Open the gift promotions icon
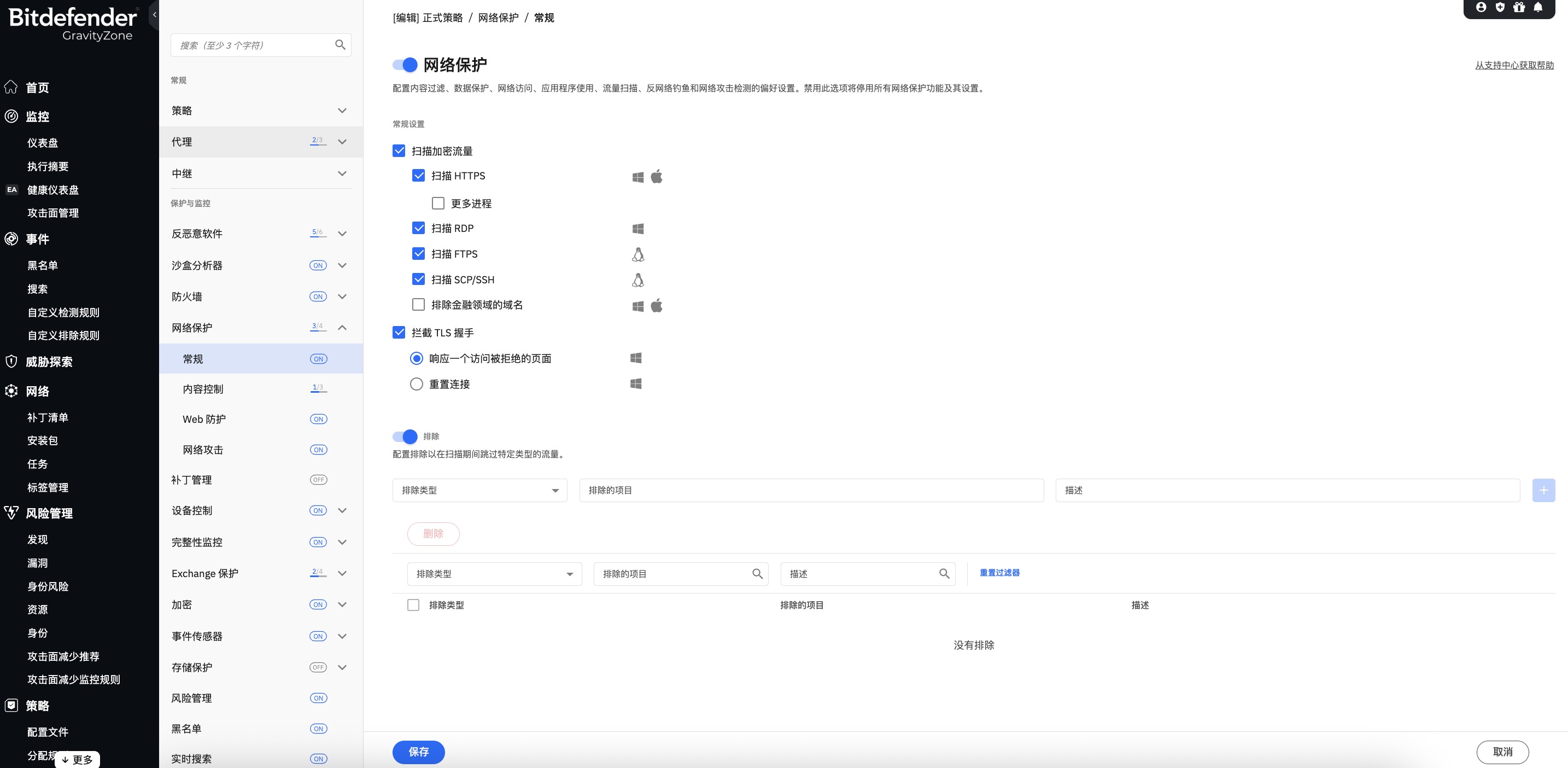The image size is (1568, 768). pos(1519,7)
